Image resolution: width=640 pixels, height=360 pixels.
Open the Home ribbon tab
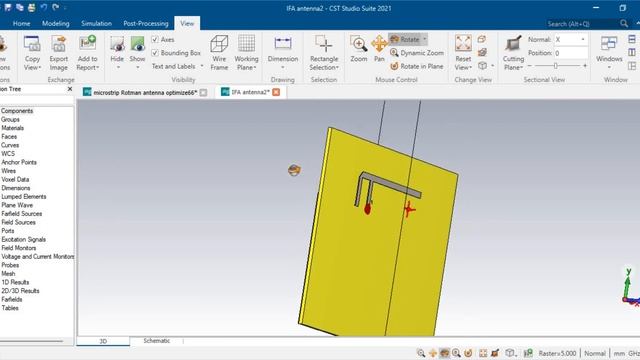pos(21,23)
